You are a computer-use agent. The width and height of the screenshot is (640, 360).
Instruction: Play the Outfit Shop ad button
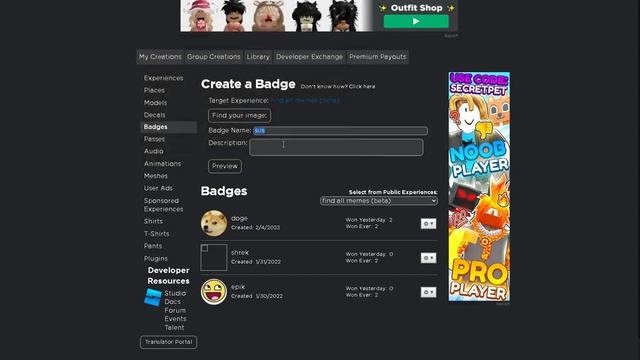coord(416,21)
